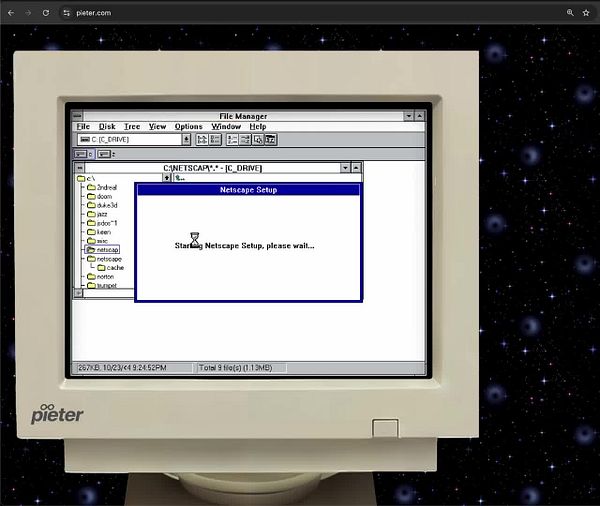Click the File Manager title bar
Screen dimensions: 600x506
[243, 116]
